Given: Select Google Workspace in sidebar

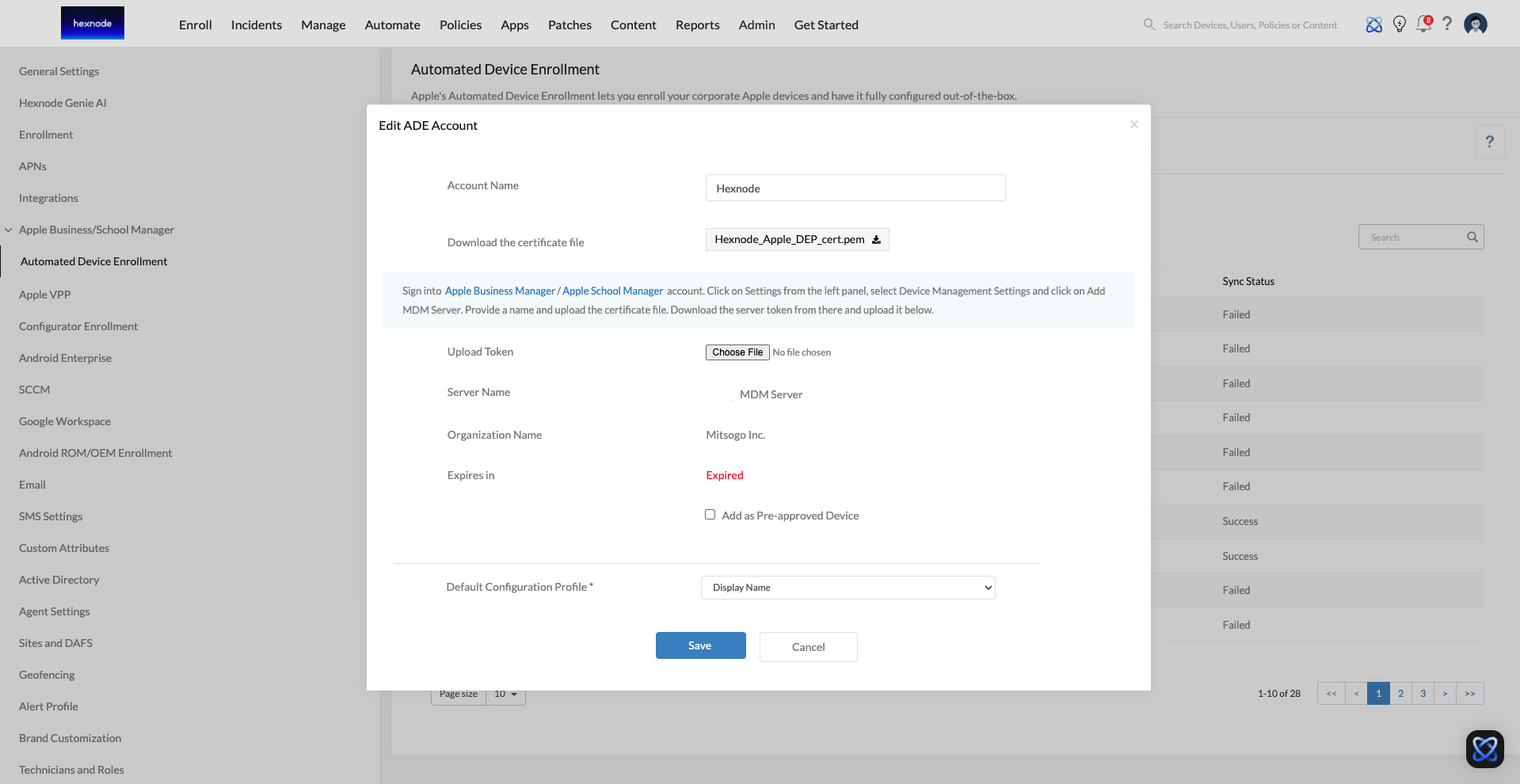Looking at the screenshot, I should [65, 421].
